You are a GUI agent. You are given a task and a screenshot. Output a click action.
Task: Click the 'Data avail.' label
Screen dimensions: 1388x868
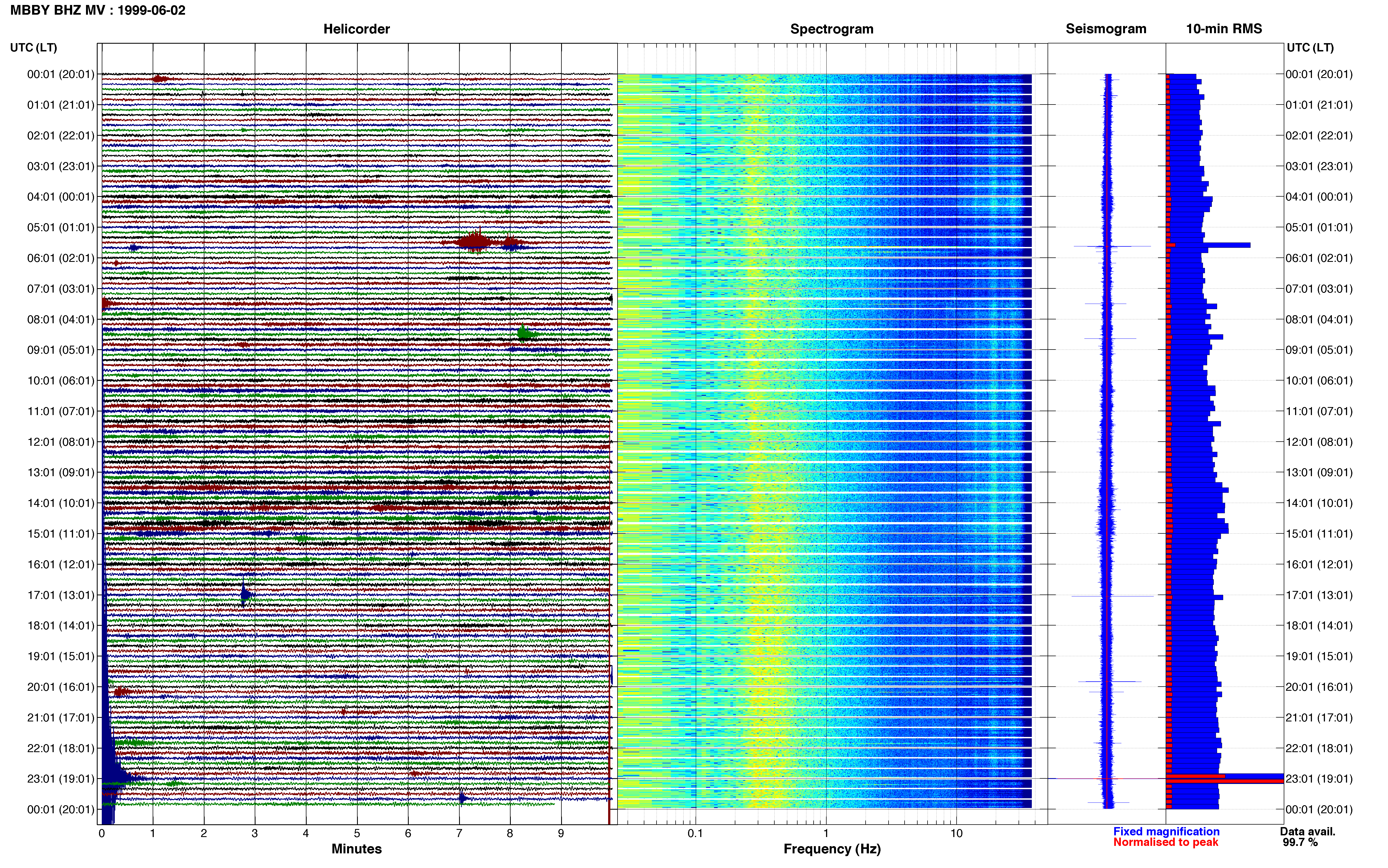point(1308,832)
